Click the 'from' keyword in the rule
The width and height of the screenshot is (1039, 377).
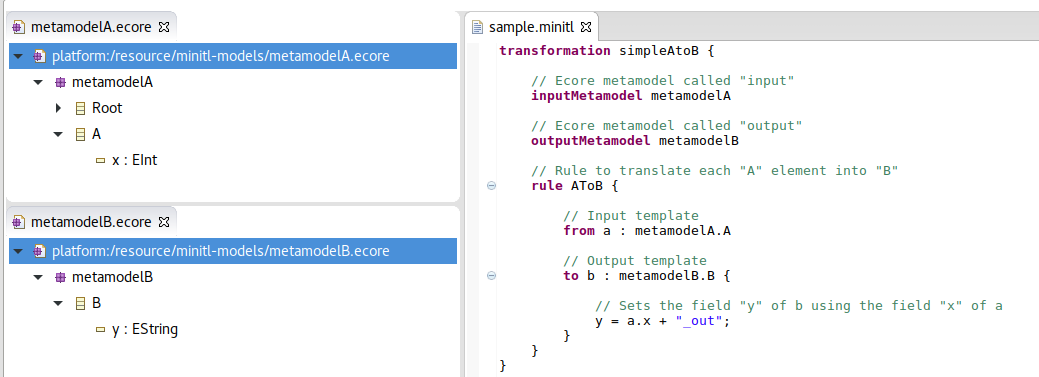pos(578,231)
